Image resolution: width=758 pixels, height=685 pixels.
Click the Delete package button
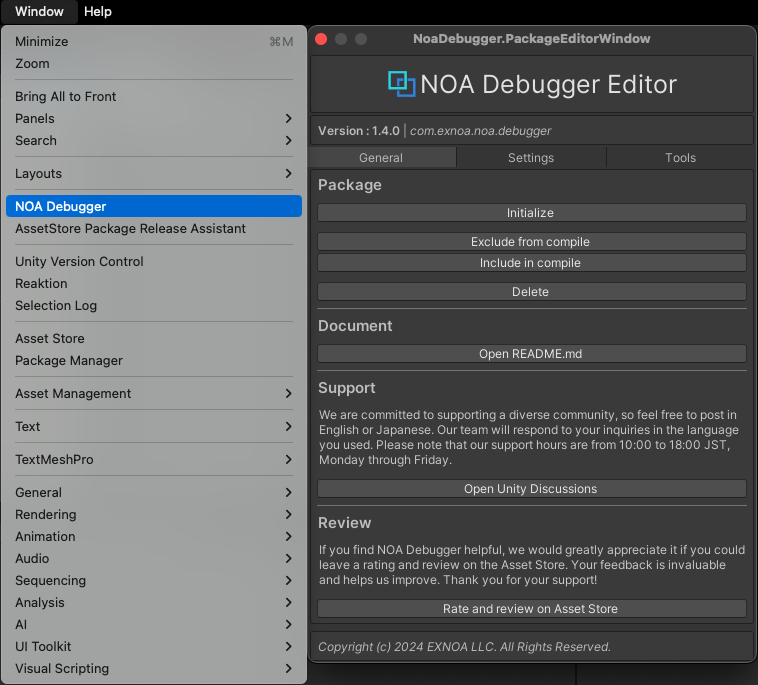[x=531, y=291]
